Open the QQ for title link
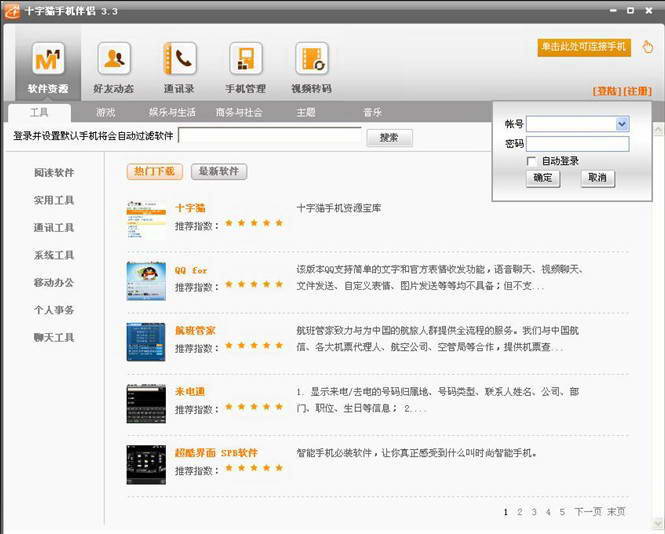Image resolution: width=665 pixels, height=534 pixels. coord(191,270)
